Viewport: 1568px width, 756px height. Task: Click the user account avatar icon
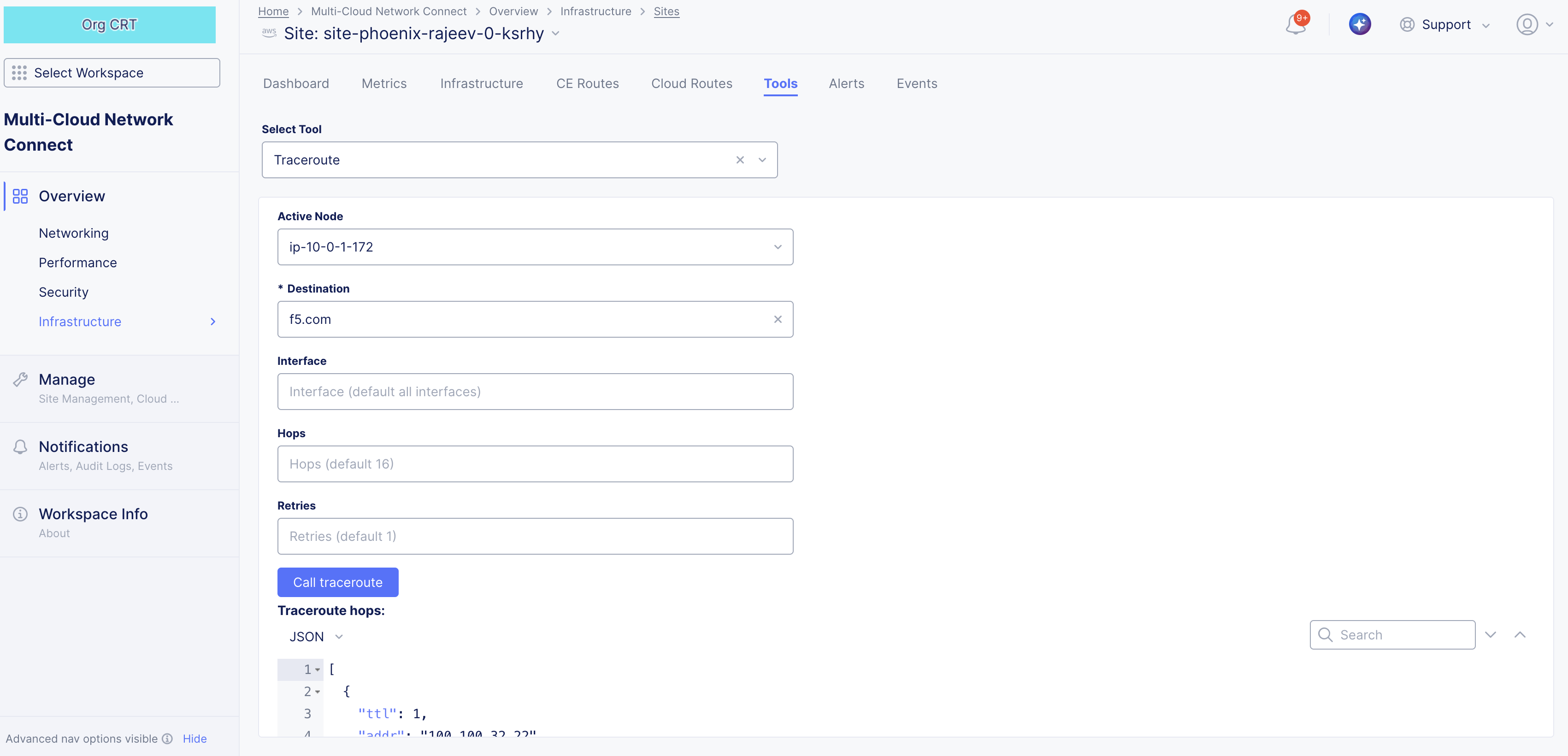[1527, 24]
